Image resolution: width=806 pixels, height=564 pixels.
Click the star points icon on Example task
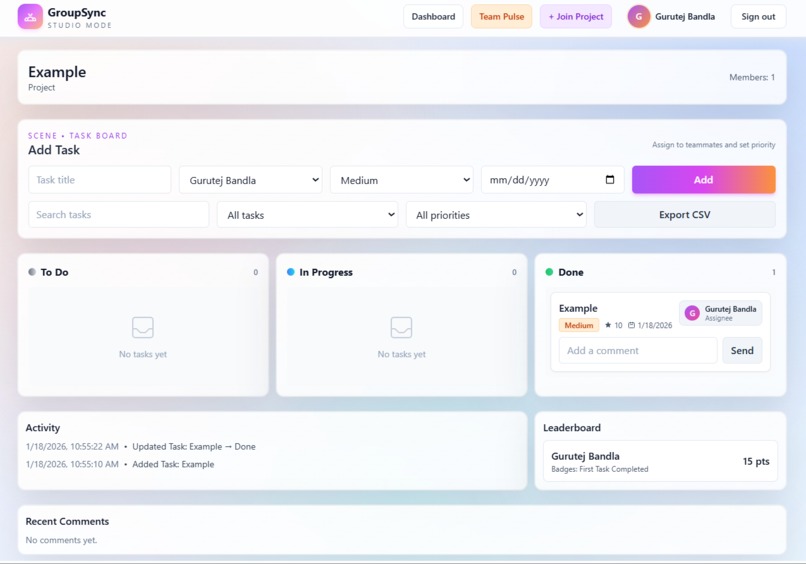608,325
